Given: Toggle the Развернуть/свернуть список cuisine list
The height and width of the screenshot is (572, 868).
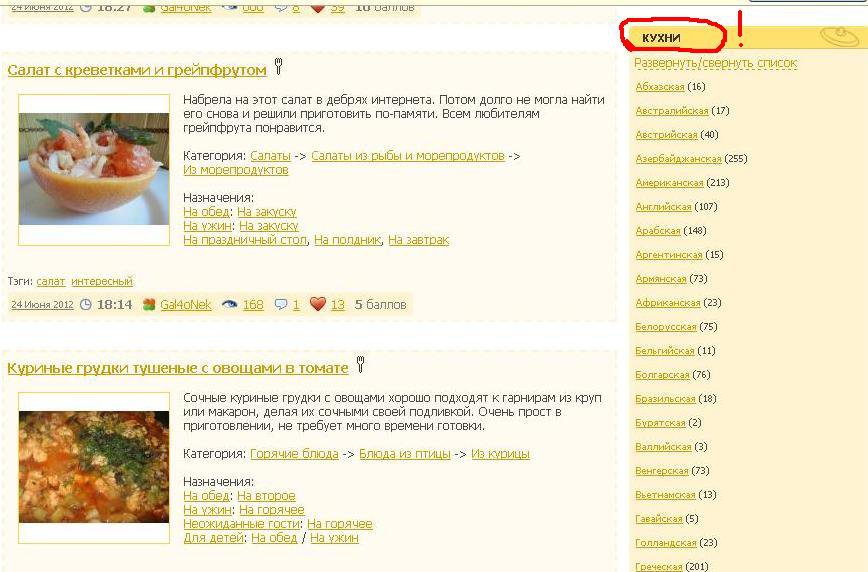Looking at the screenshot, I should tap(715, 63).
